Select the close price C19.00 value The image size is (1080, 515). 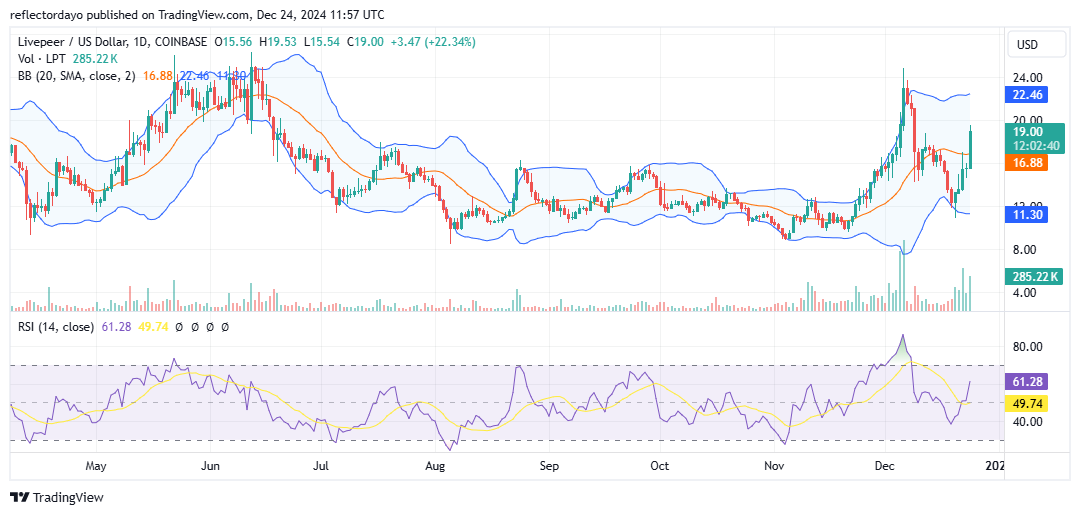coord(365,42)
